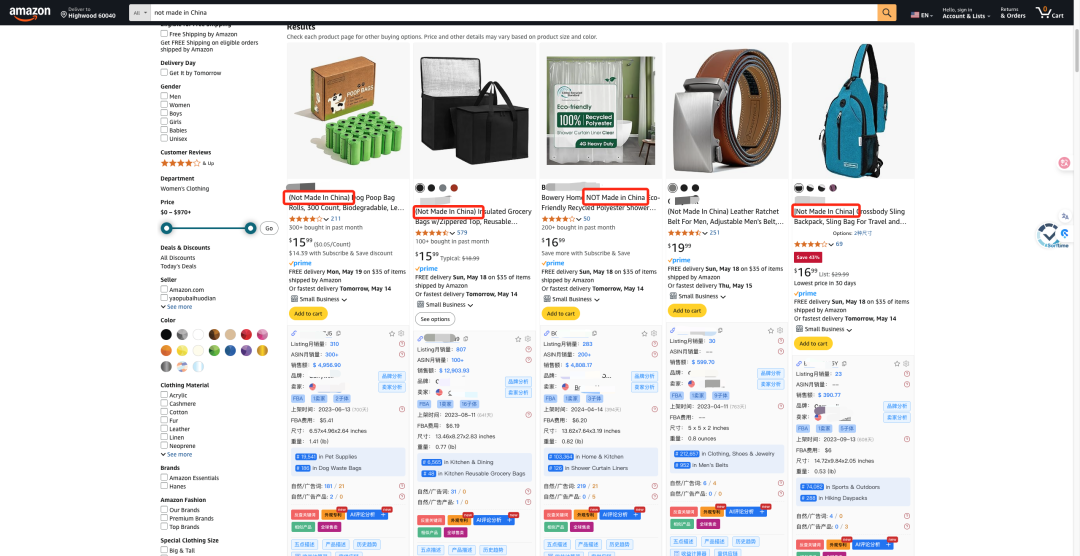This screenshot has height=556, width=1080.
Task: Click the small translate icon above SurTime badge
Action: pos(1065,216)
